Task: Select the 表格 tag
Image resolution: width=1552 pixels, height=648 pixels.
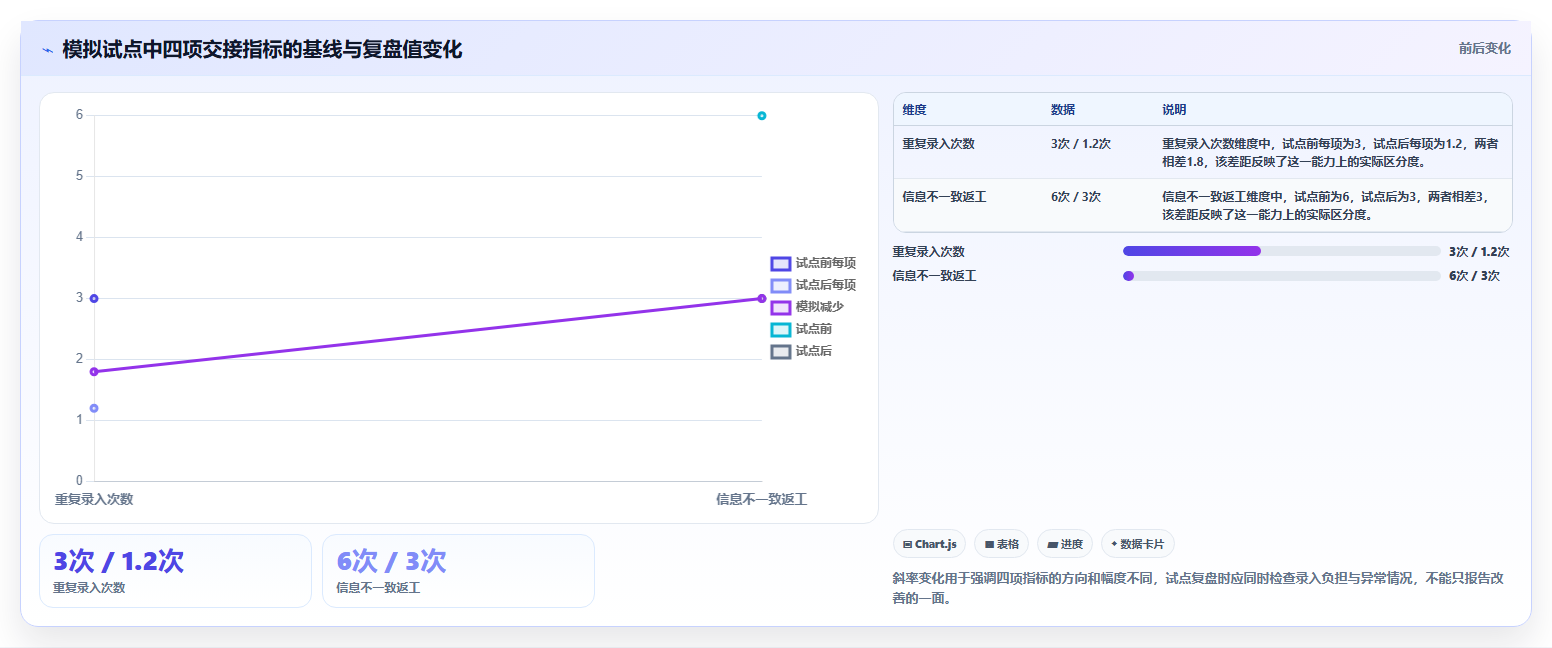Action: coord(1001,544)
